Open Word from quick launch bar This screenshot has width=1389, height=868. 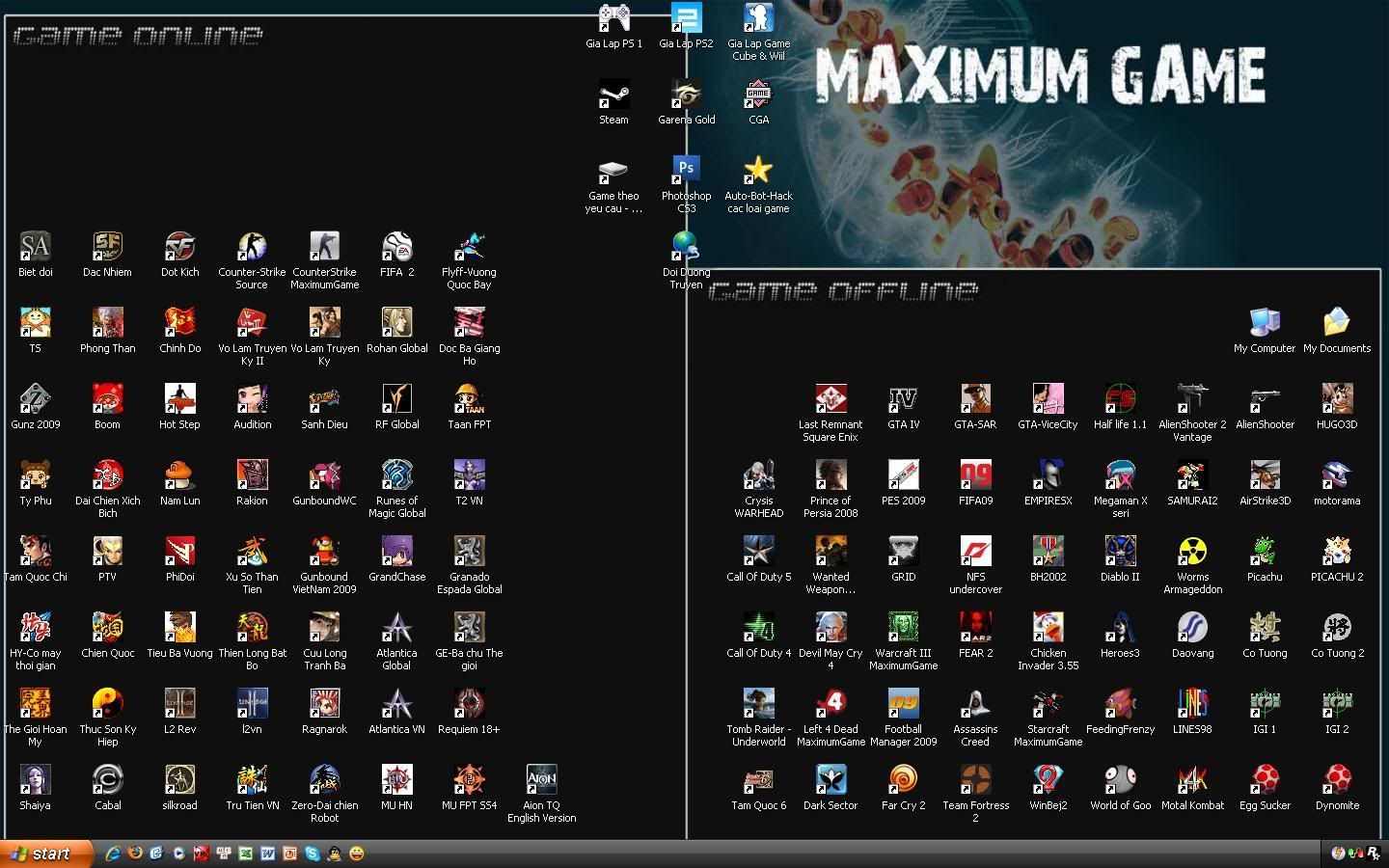tap(268, 854)
